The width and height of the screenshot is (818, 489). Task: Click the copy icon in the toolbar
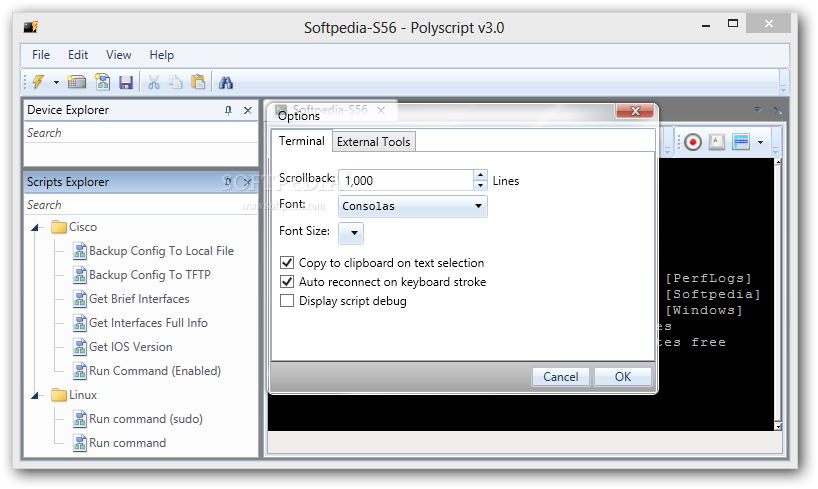[x=176, y=82]
